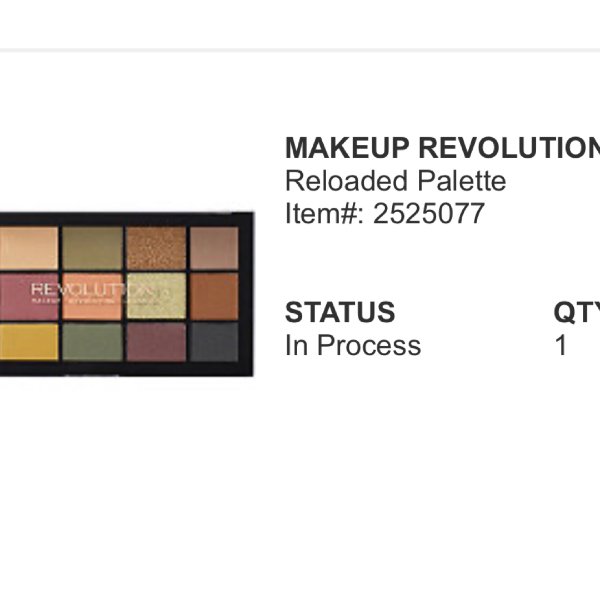Open the eyeshadow palette product thumbnail

pyautogui.click(x=126, y=294)
